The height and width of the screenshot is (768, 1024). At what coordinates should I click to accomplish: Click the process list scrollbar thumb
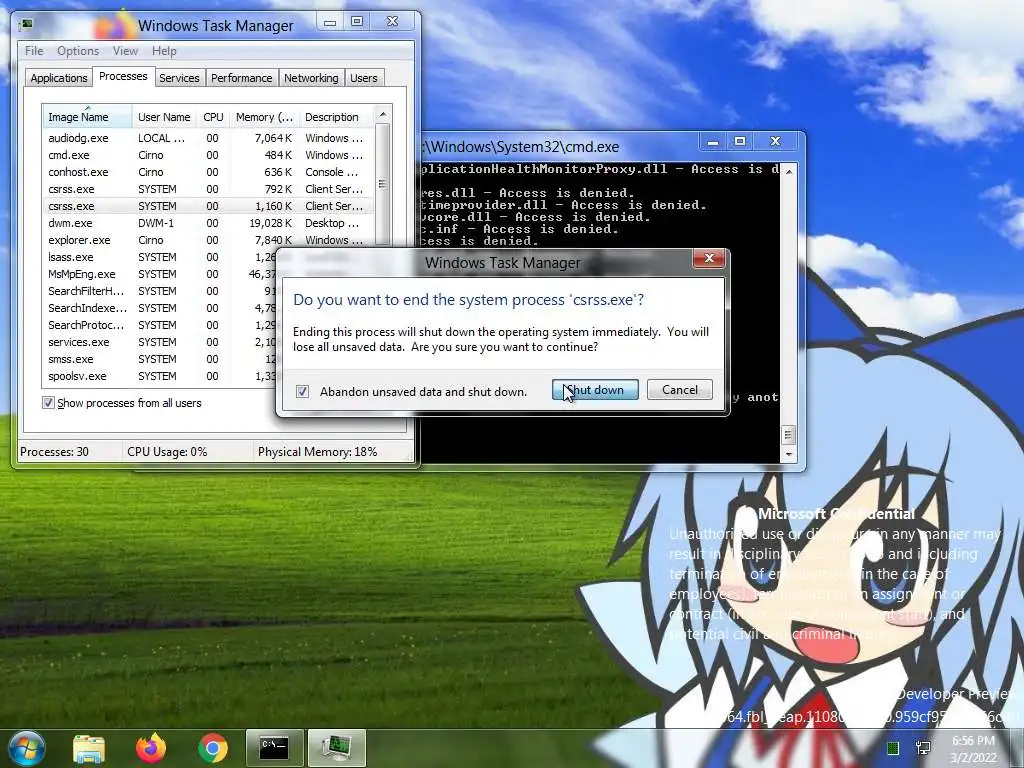383,184
